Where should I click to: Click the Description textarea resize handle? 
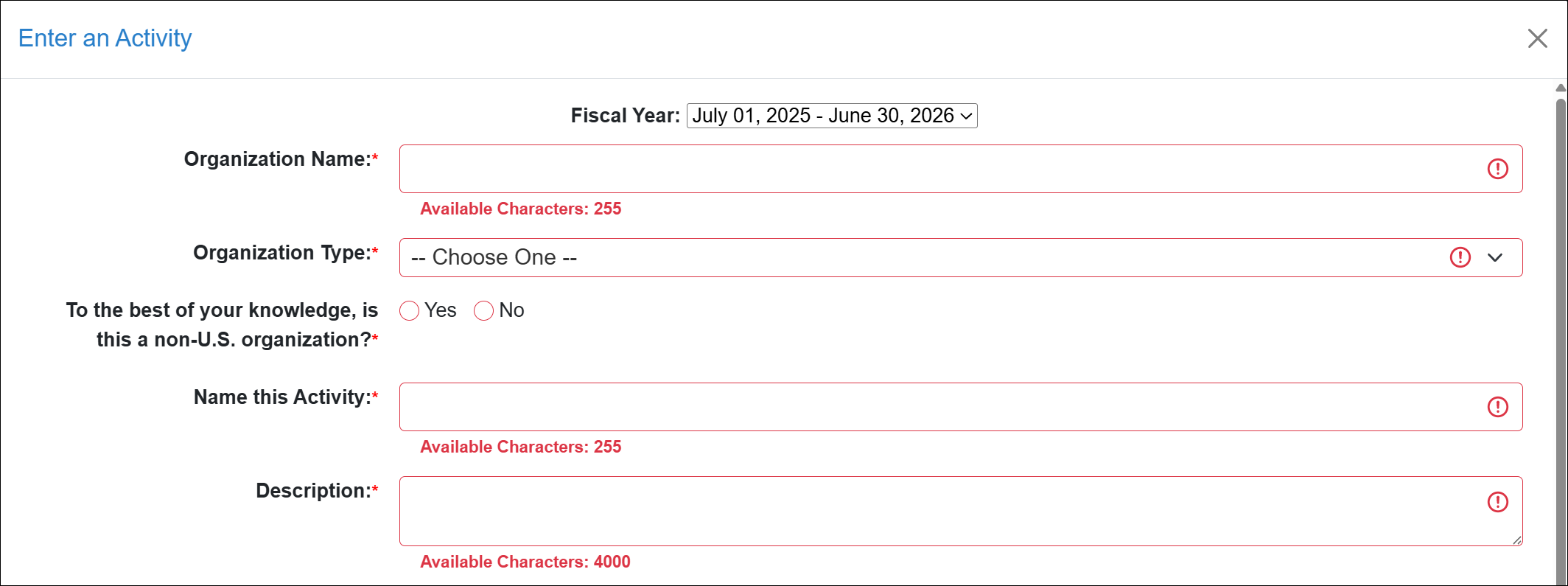point(1516,540)
